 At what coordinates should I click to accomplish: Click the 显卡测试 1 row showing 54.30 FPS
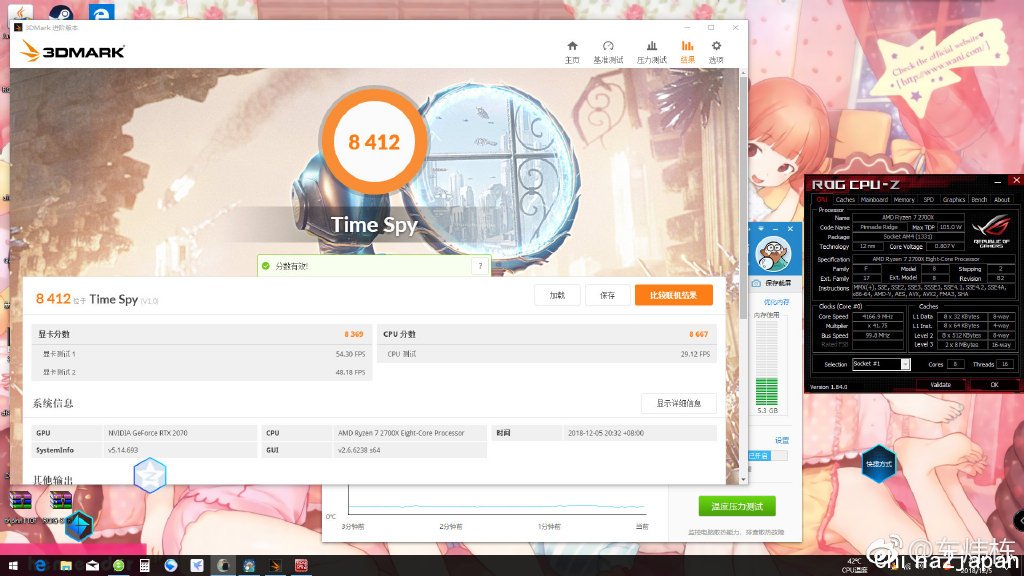pyautogui.click(x=201, y=354)
